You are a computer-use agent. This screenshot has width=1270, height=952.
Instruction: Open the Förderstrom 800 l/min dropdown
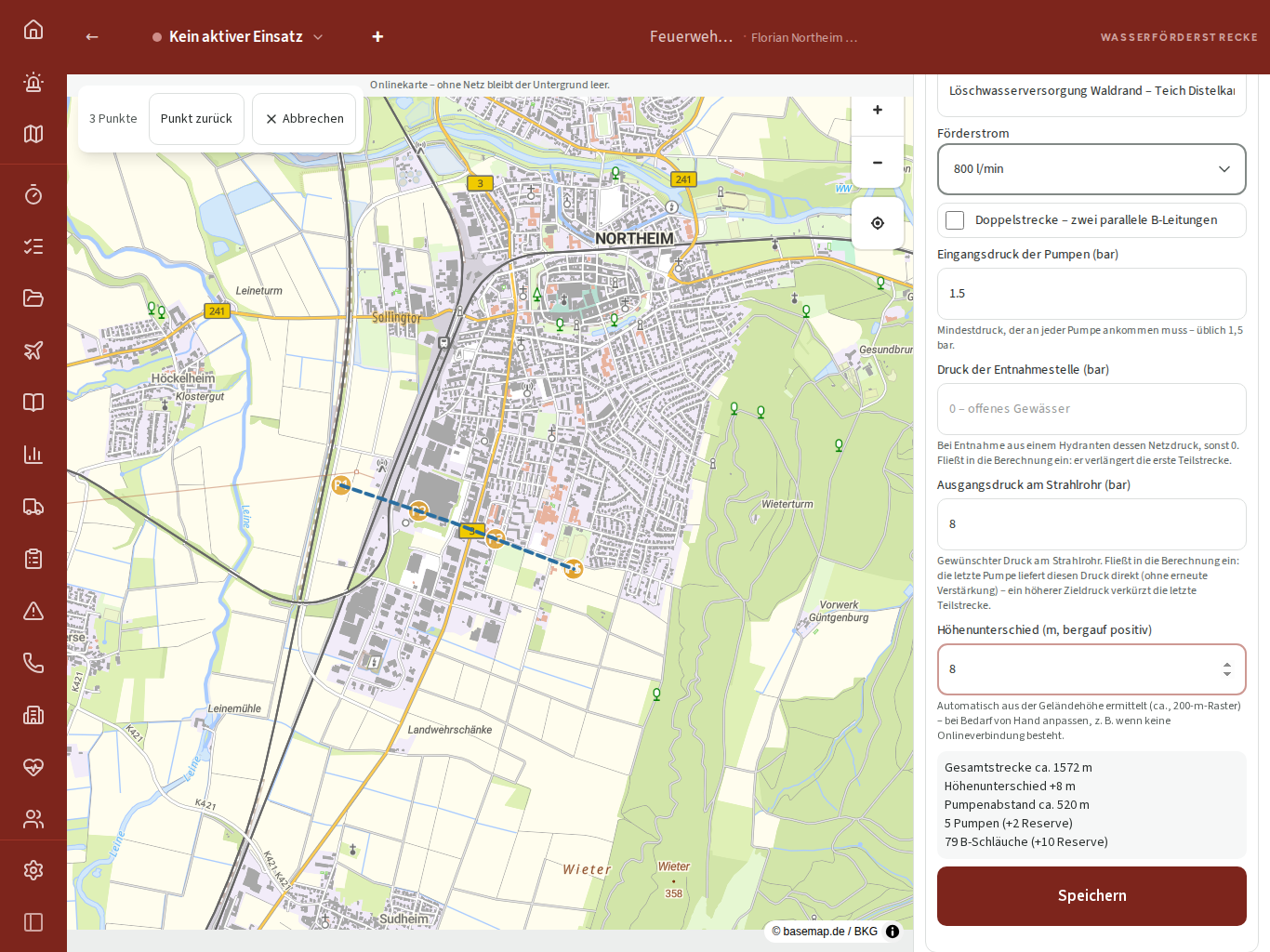[x=1091, y=169]
